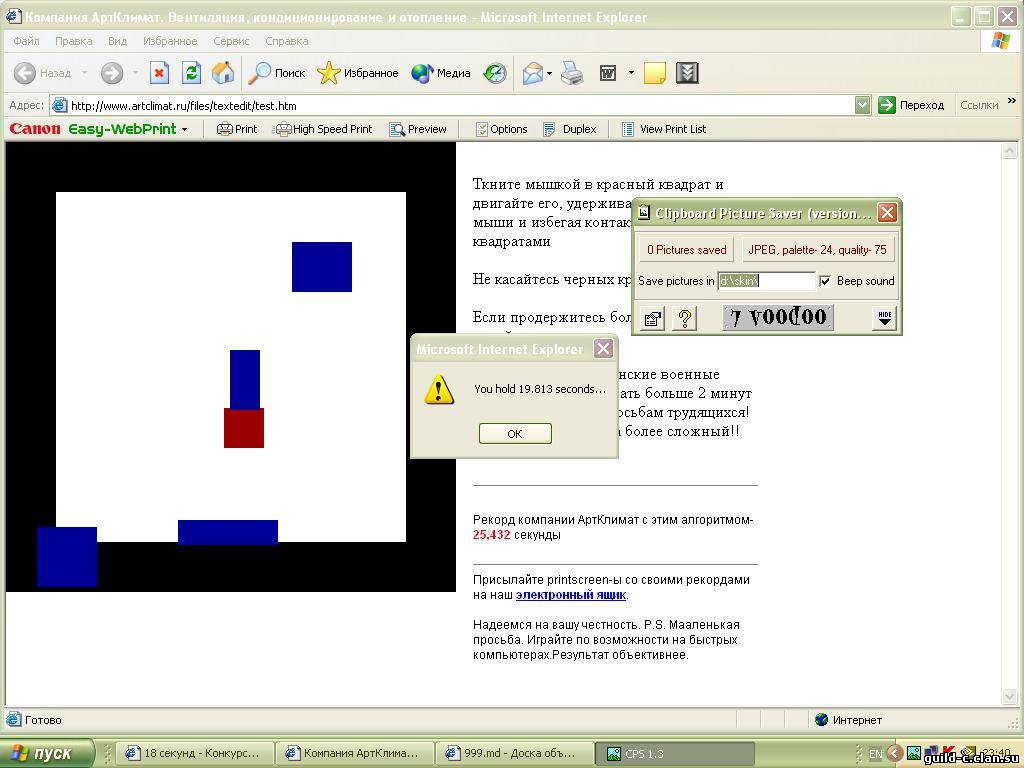Open the Mail button dropdown arrow
The height and width of the screenshot is (768, 1024).
(549, 73)
